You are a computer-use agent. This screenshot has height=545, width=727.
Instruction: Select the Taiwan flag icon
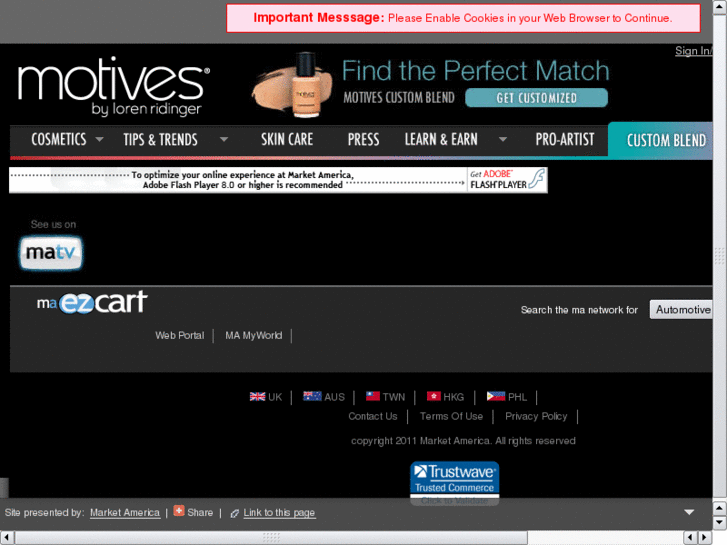373,396
